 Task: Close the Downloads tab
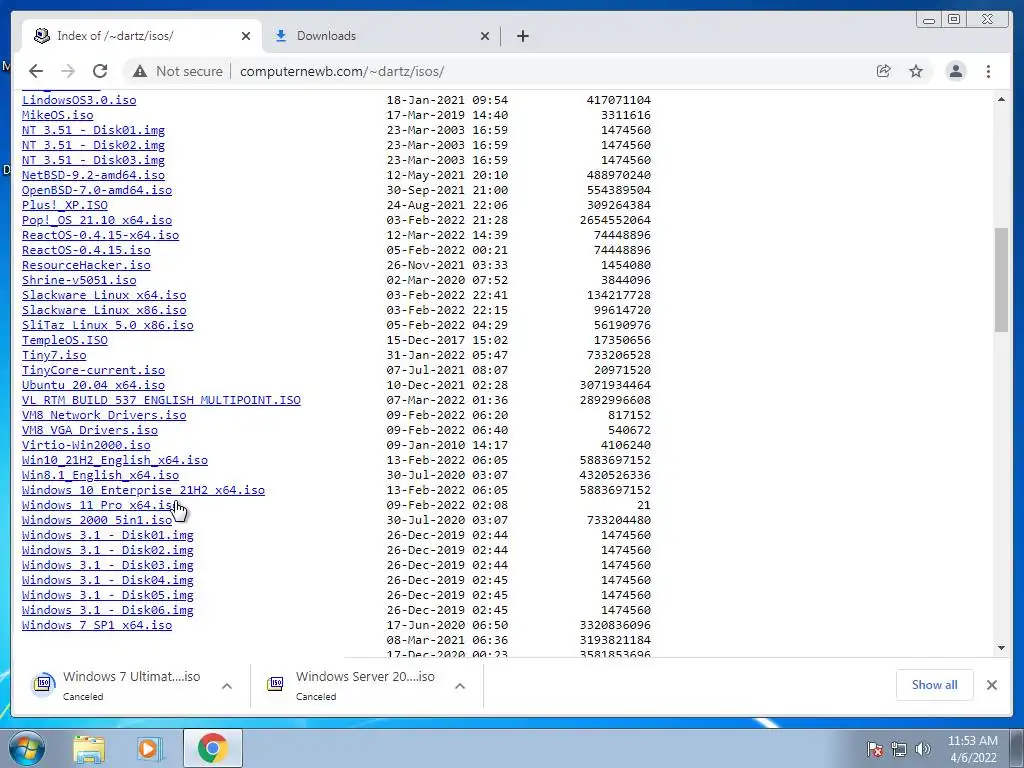point(485,36)
